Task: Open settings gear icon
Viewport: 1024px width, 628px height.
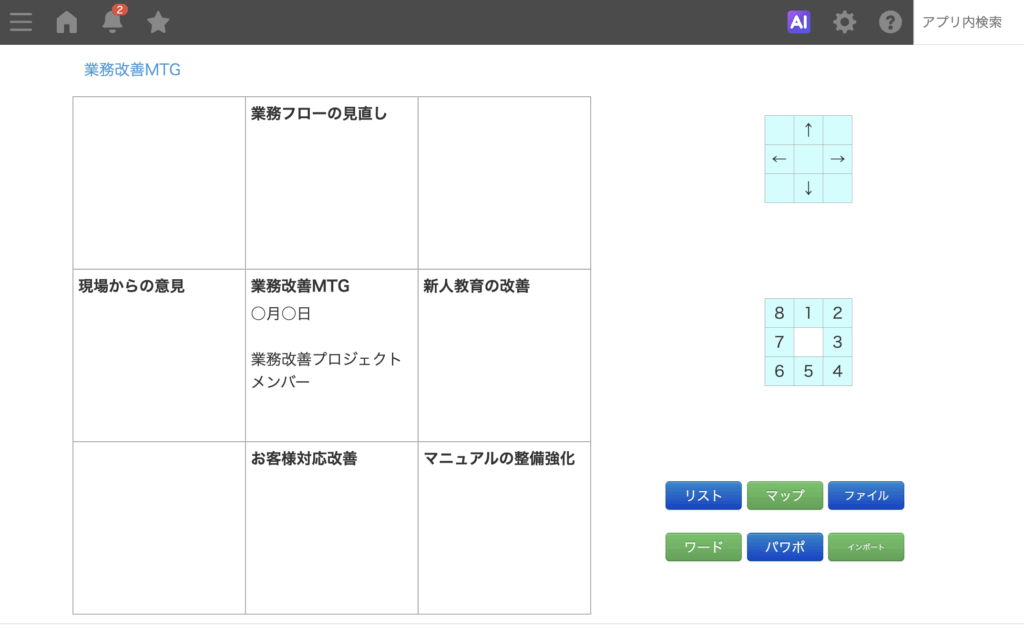Action: 845,22
